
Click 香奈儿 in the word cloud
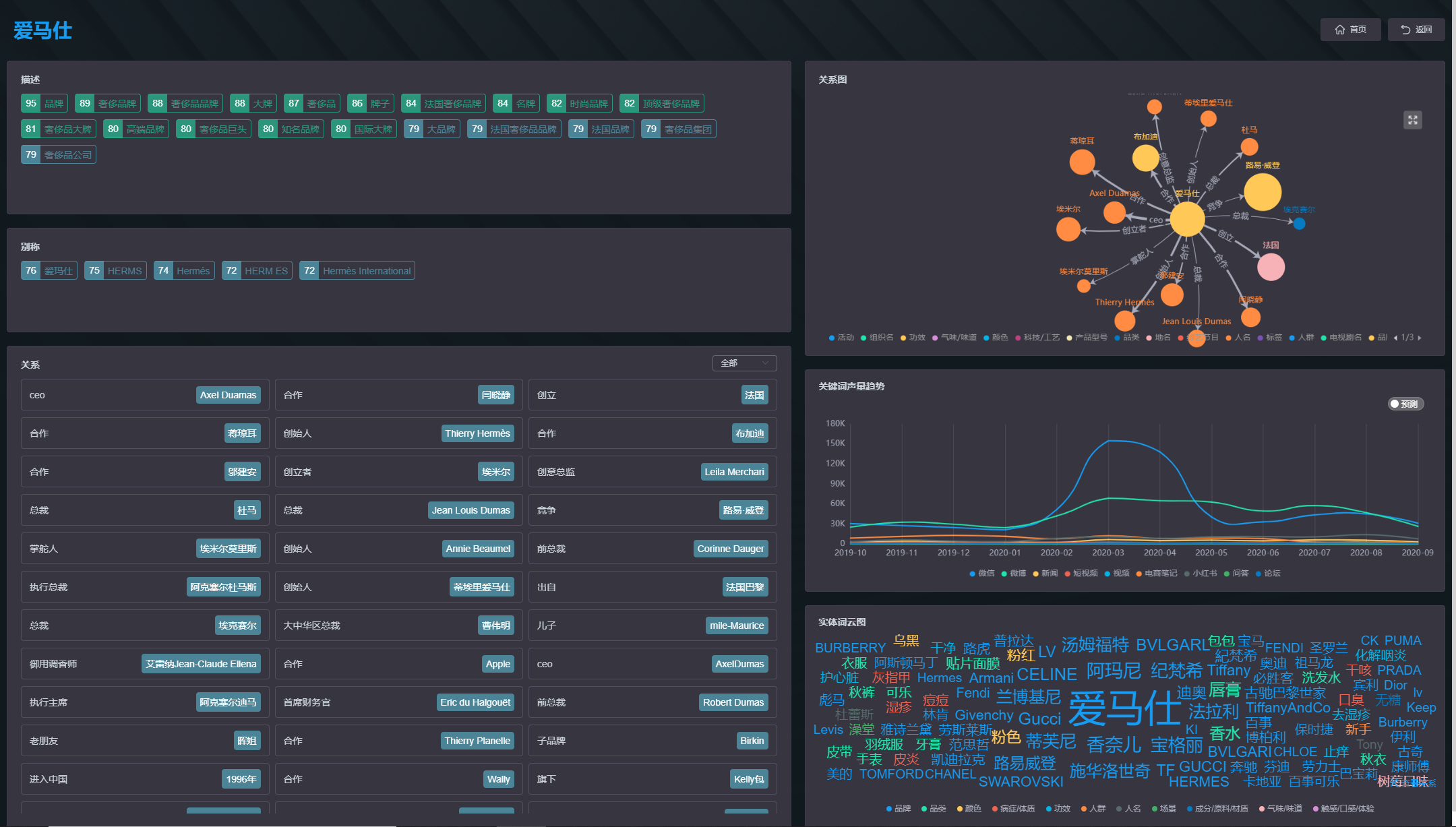click(x=1114, y=745)
